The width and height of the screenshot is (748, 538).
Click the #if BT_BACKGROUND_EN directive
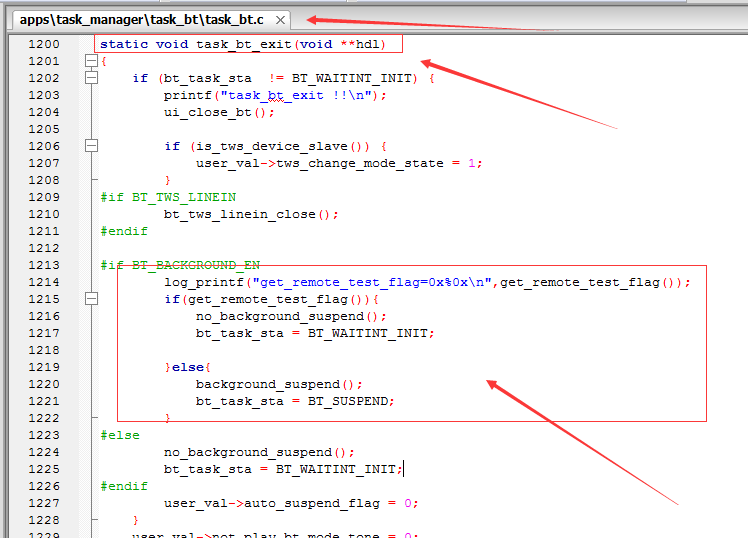click(x=180, y=265)
